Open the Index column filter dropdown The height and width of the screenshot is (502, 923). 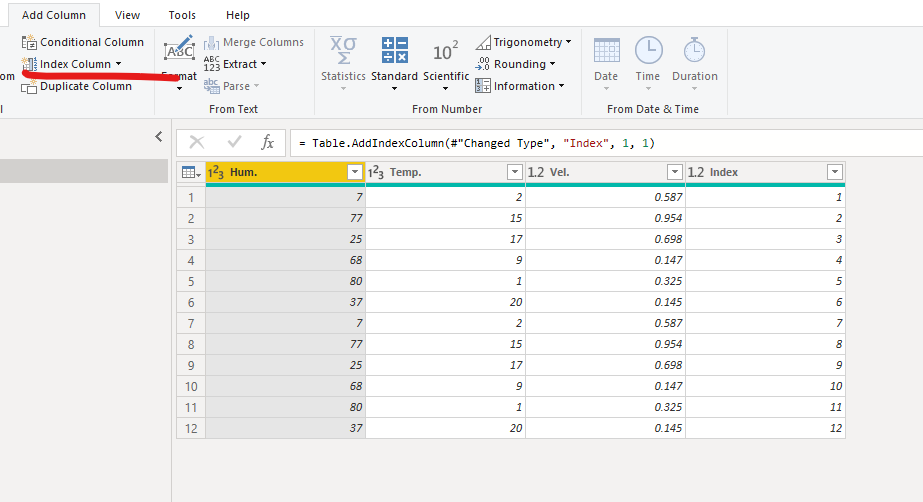(835, 172)
